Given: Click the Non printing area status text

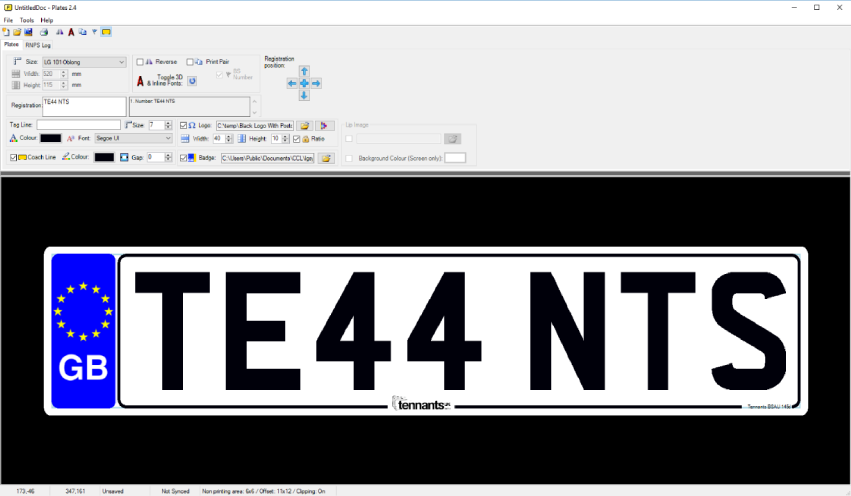Looking at the screenshot, I should (x=264, y=491).
